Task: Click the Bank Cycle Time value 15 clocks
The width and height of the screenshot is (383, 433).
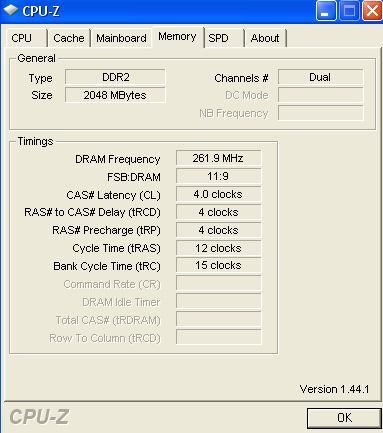Action: tap(218, 266)
